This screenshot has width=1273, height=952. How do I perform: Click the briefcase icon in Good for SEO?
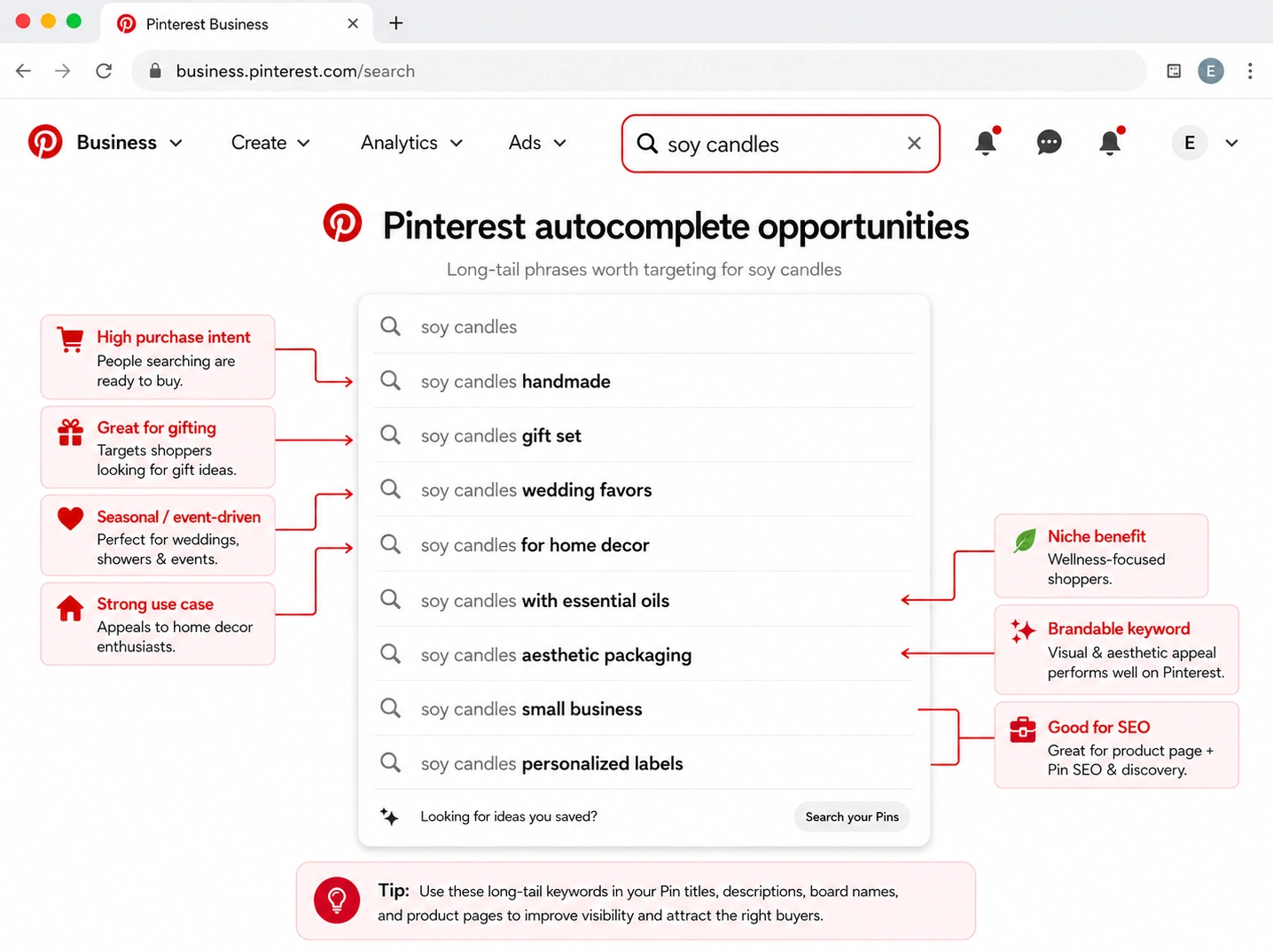click(1023, 730)
